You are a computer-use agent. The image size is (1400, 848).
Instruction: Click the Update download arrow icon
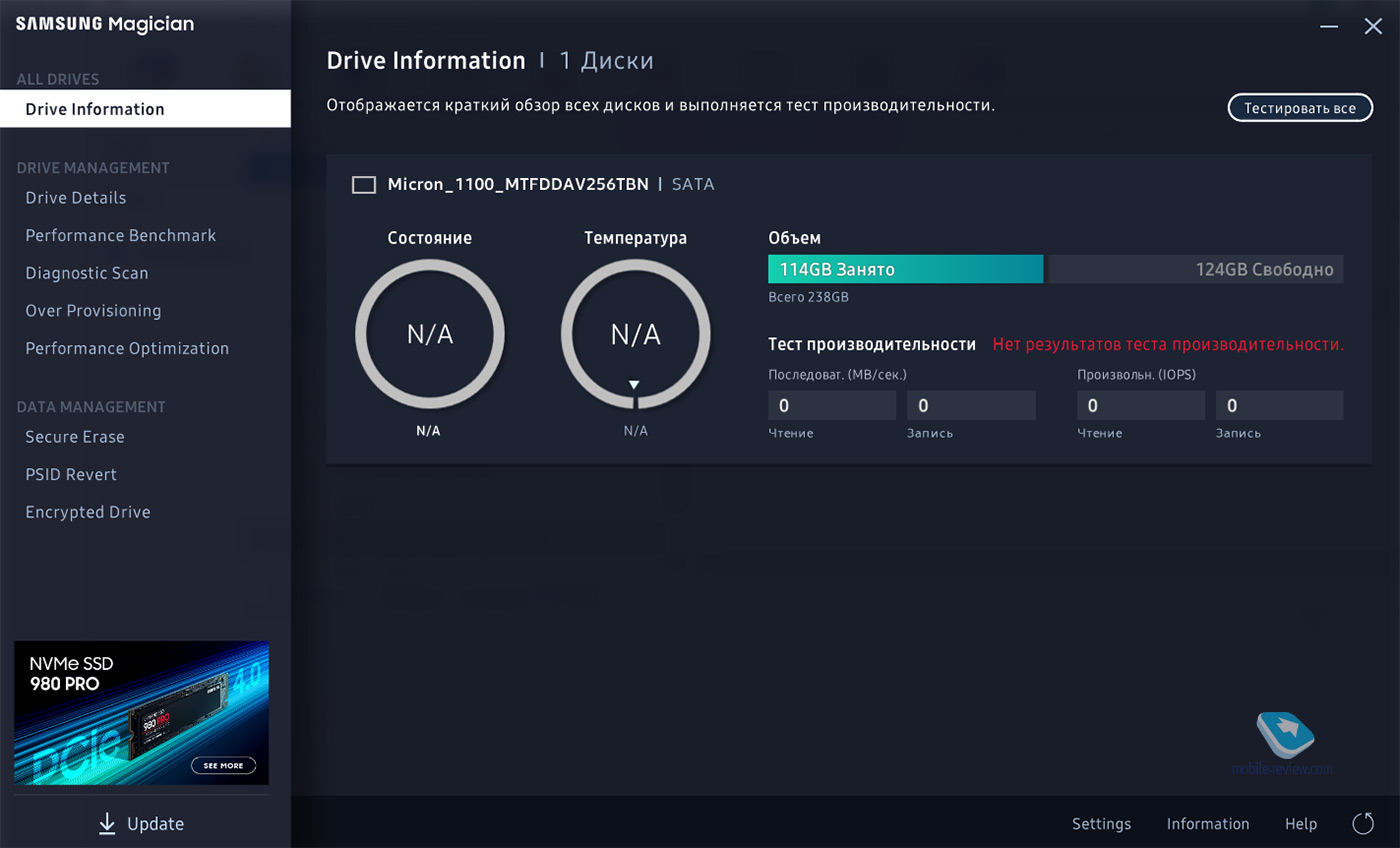107,824
